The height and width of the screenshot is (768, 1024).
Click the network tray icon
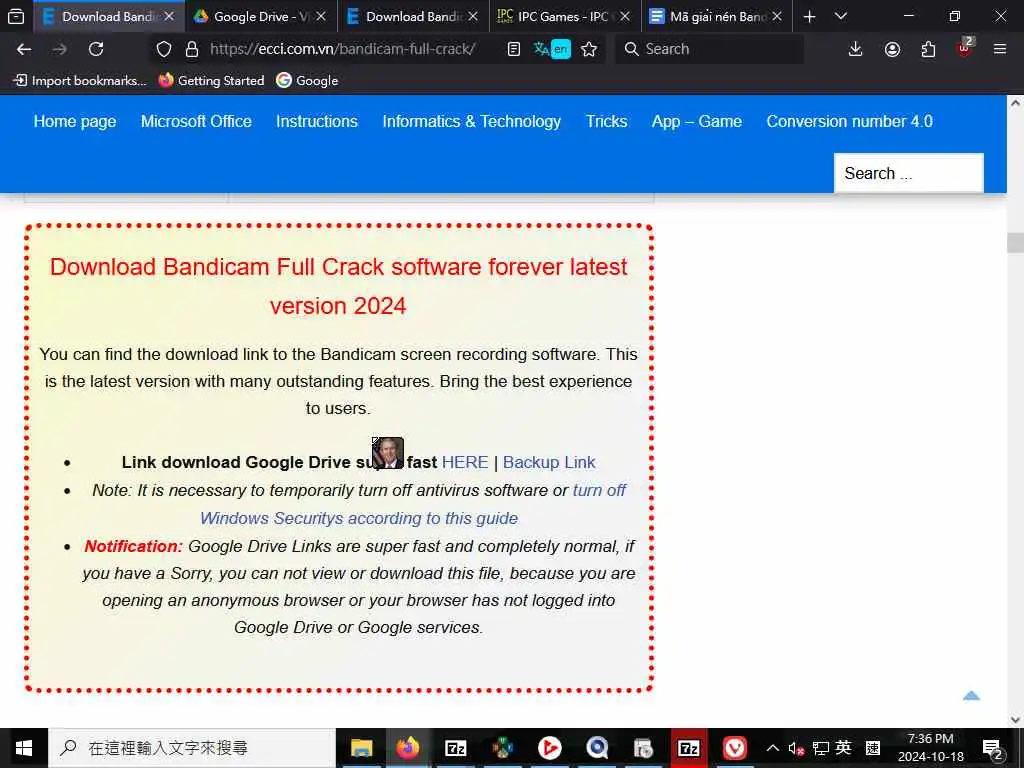[821, 748]
